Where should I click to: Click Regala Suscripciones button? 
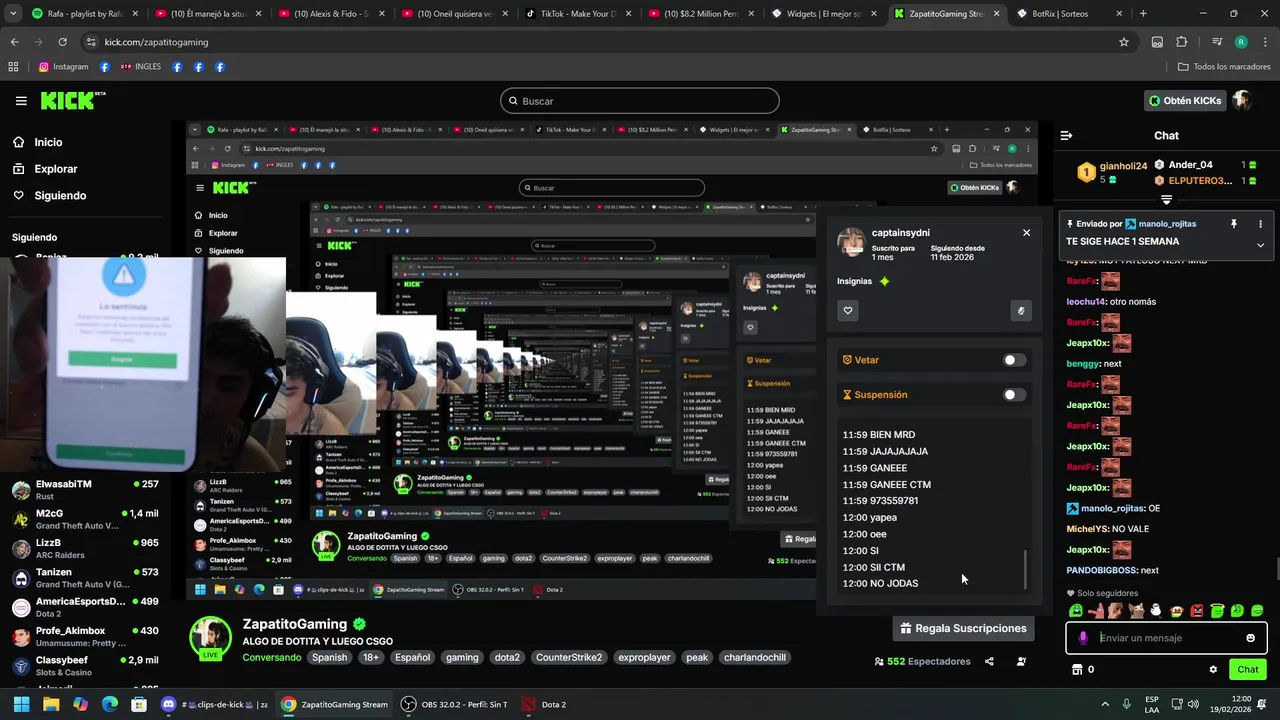tap(963, 629)
